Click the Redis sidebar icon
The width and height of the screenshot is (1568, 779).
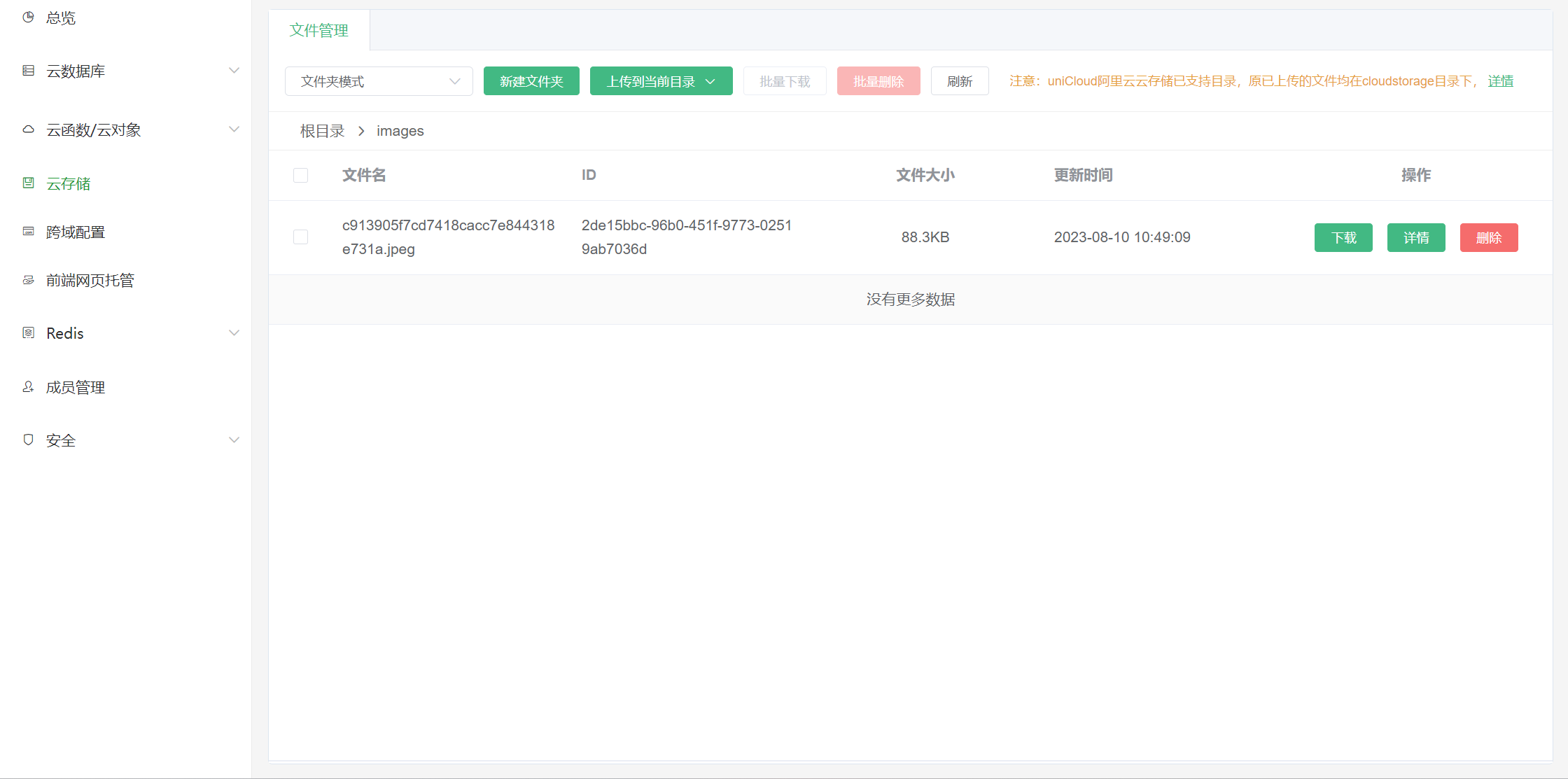click(x=28, y=333)
